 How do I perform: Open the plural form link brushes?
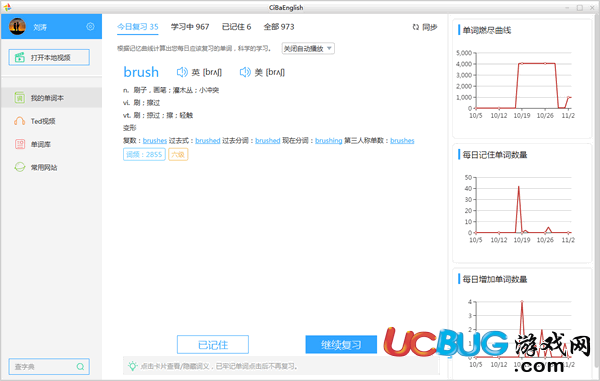pyautogui.click(x=155, y=140)
